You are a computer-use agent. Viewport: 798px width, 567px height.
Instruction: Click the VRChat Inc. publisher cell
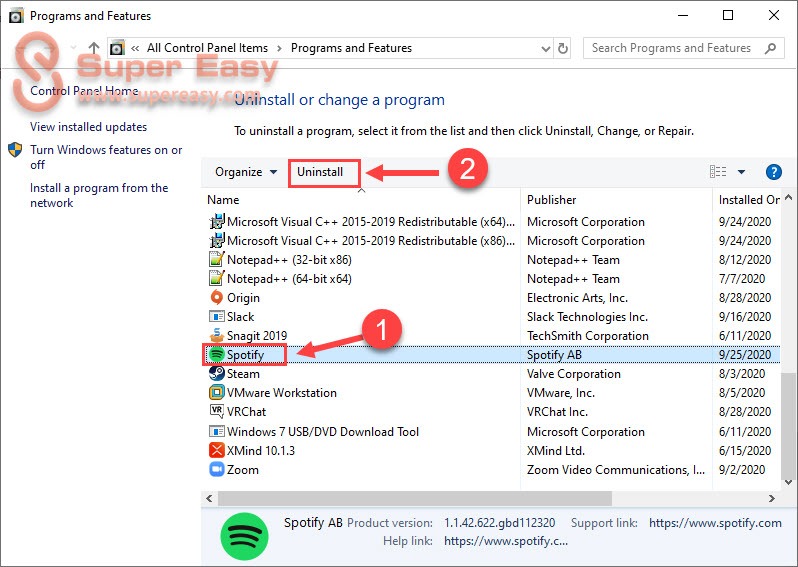pyautogui.click(x=557, y=412)
